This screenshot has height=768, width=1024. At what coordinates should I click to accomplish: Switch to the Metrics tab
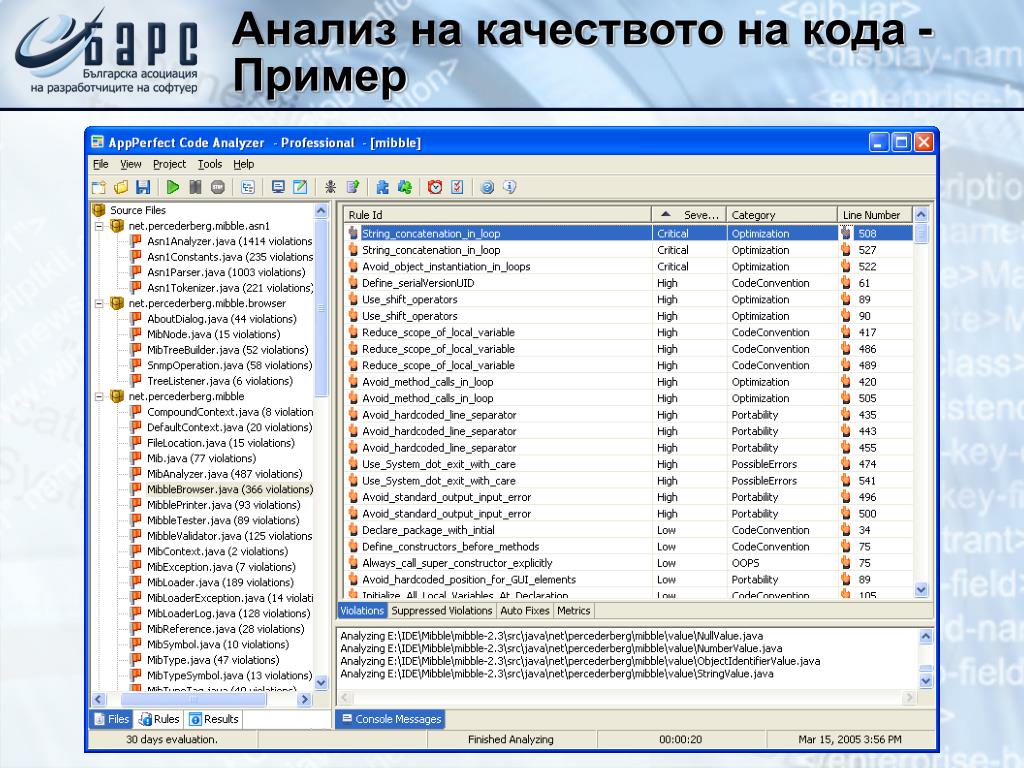point(573,611)
